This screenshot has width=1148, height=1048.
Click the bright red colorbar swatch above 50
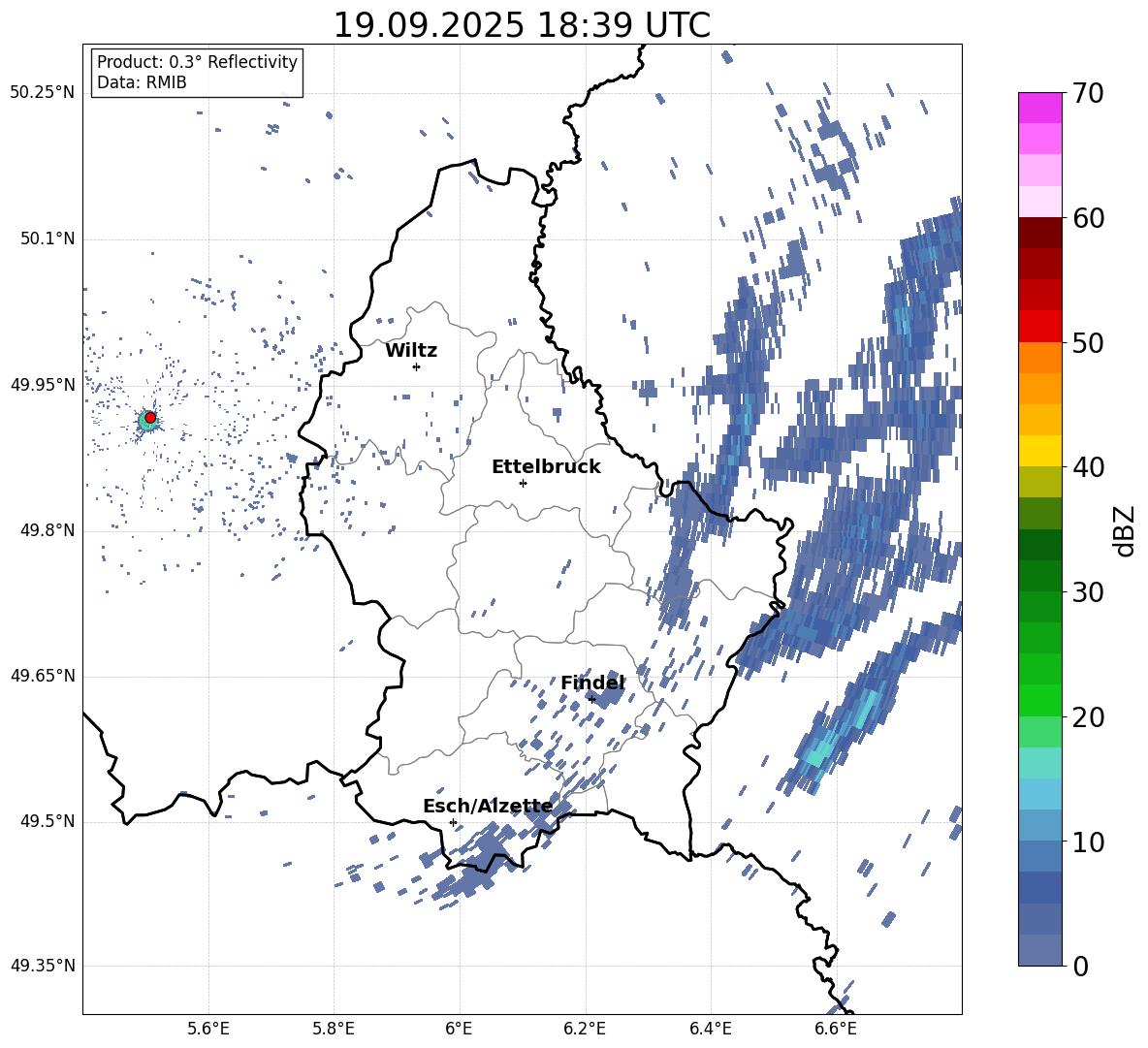click(1039, 327)
